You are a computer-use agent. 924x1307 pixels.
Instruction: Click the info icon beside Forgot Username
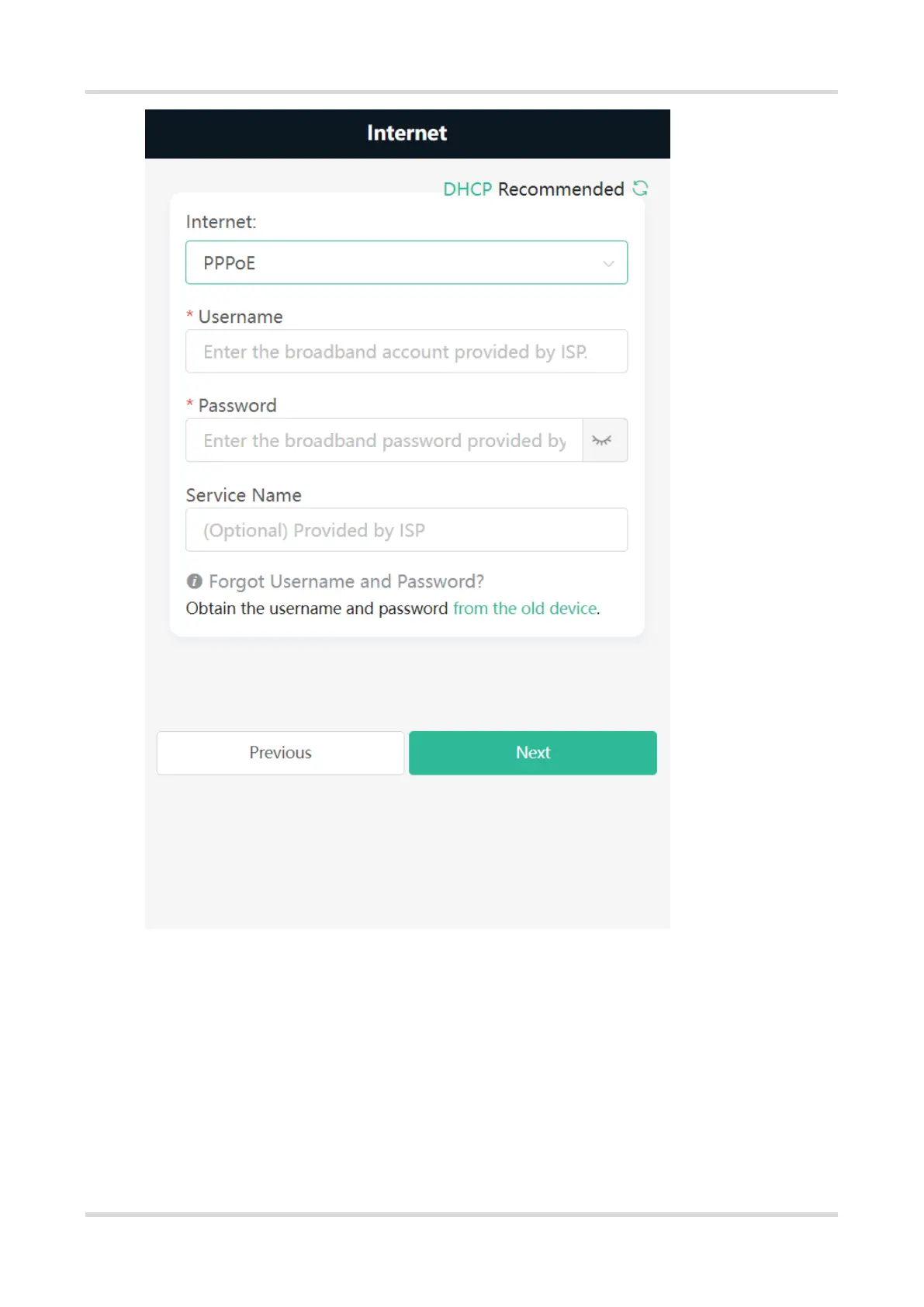(x=195, y=581)
